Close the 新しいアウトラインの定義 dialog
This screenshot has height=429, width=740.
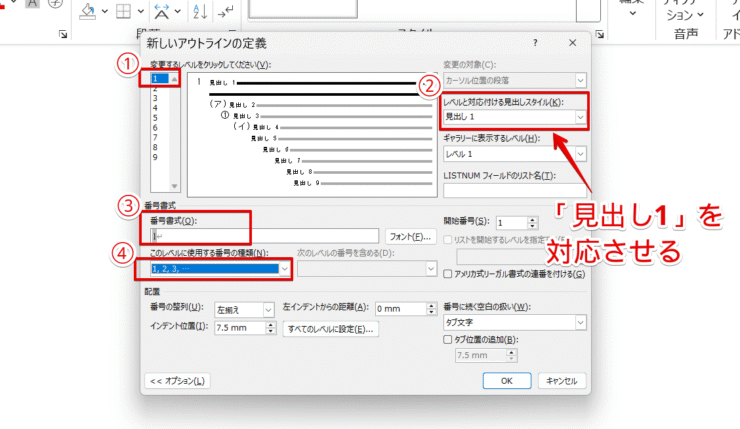572,42
